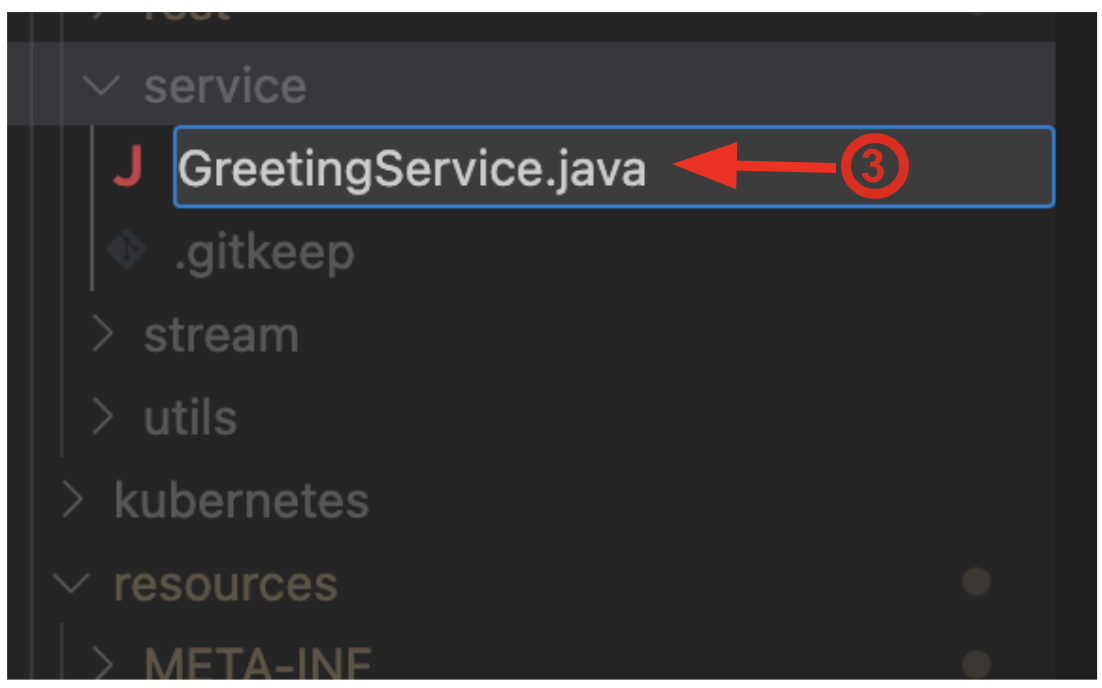Select the META-INF folder name

tap(258, 662)
